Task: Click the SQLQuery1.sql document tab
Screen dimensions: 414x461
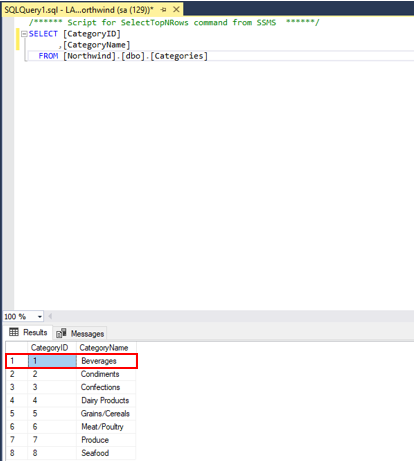Action: 79,10
